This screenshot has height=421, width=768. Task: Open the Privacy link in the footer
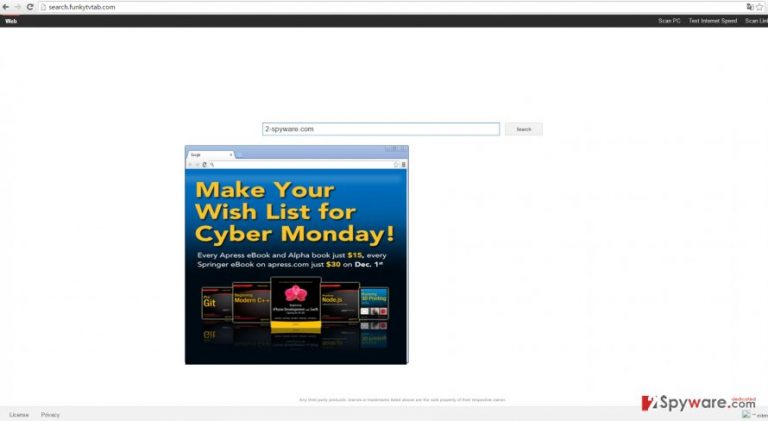(50, 415)
